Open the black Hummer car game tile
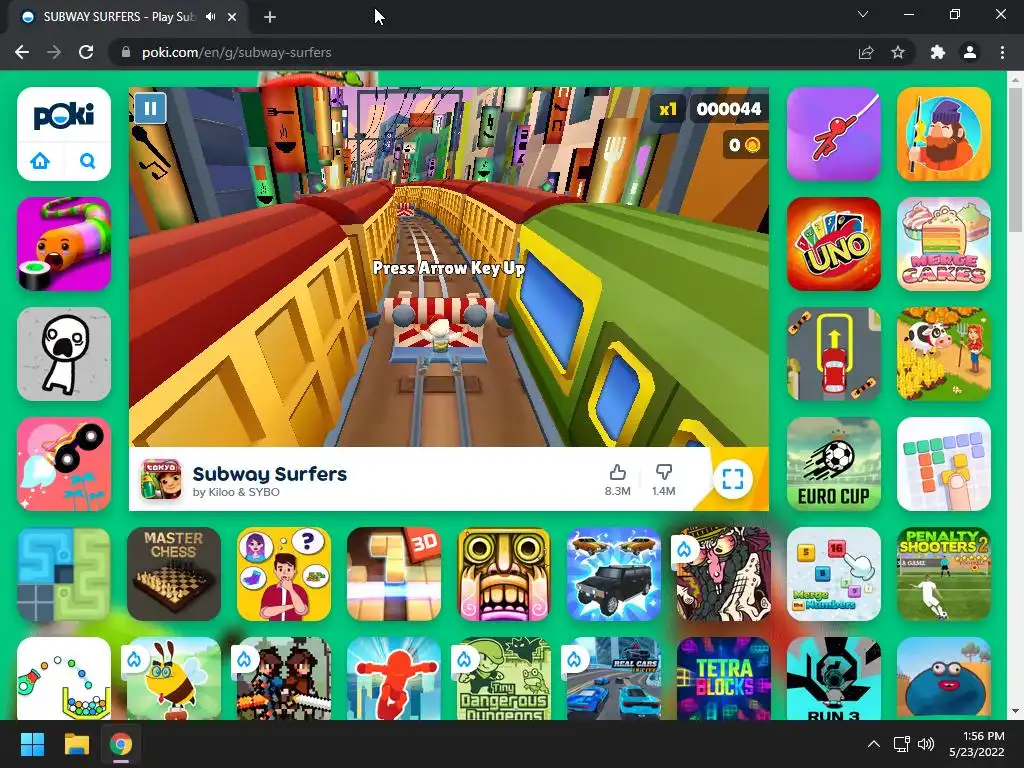The height and width of the screenshot is (768, 1024). (614, 573)
